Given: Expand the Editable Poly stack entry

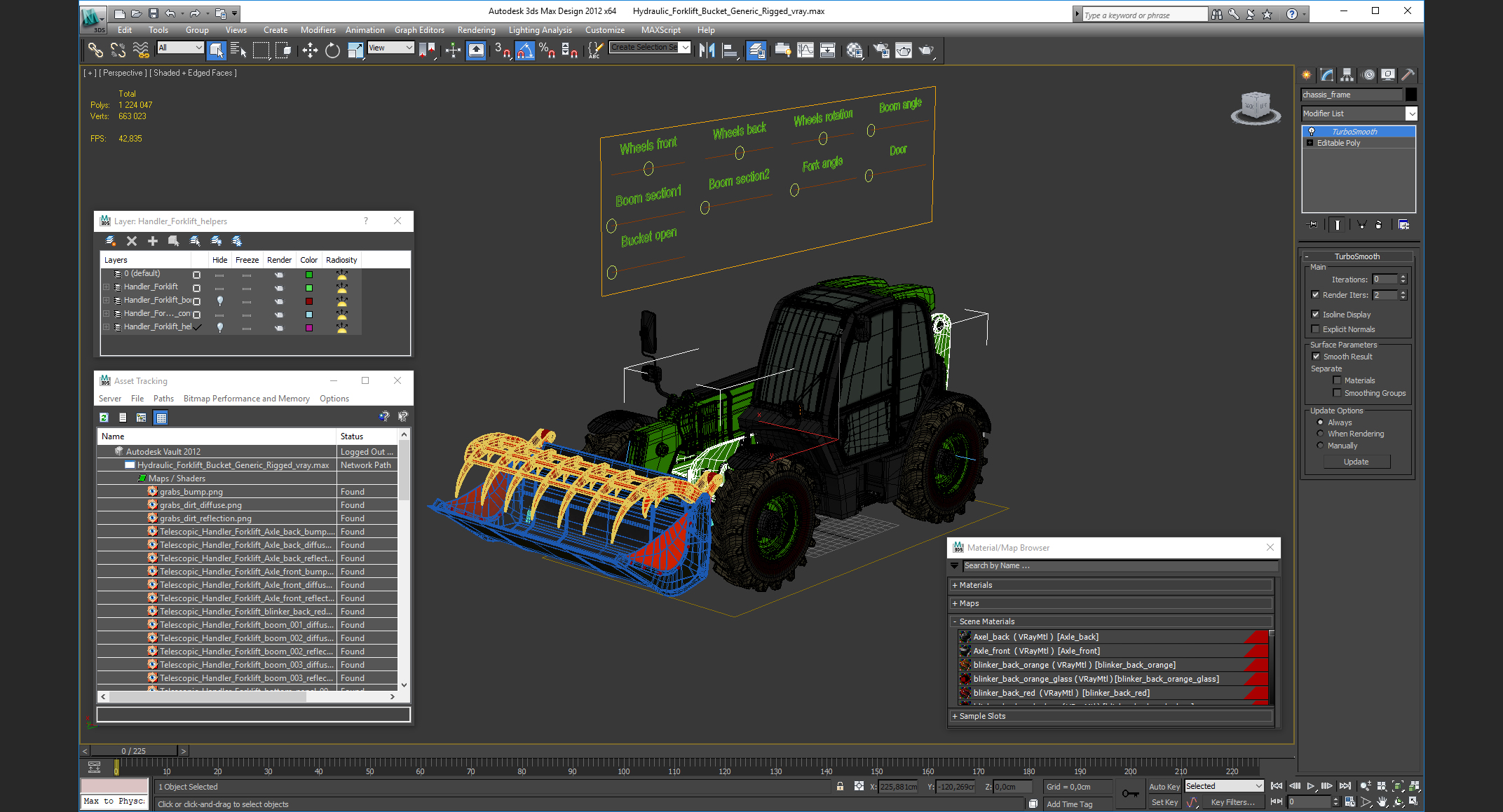Looking at the screenshot, I should (1310, 143).
